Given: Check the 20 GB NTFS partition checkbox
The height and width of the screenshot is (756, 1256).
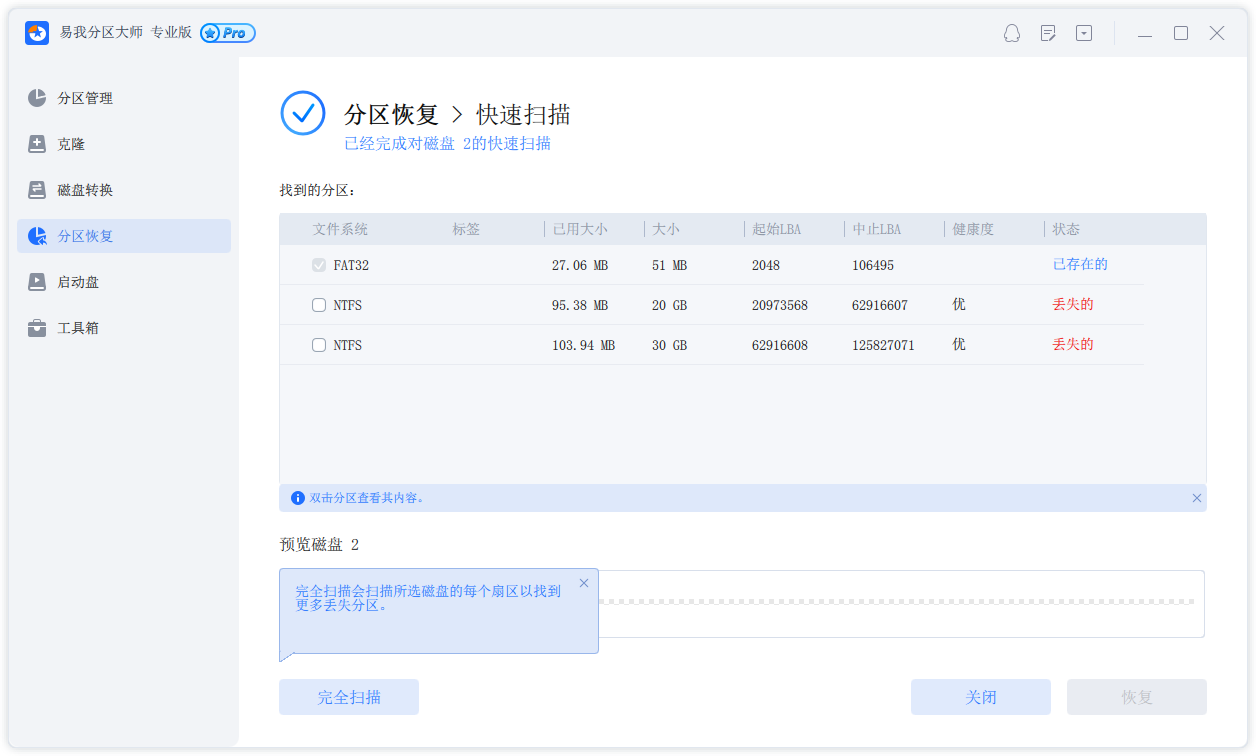Looking at the screenshot, I should 319,305.
